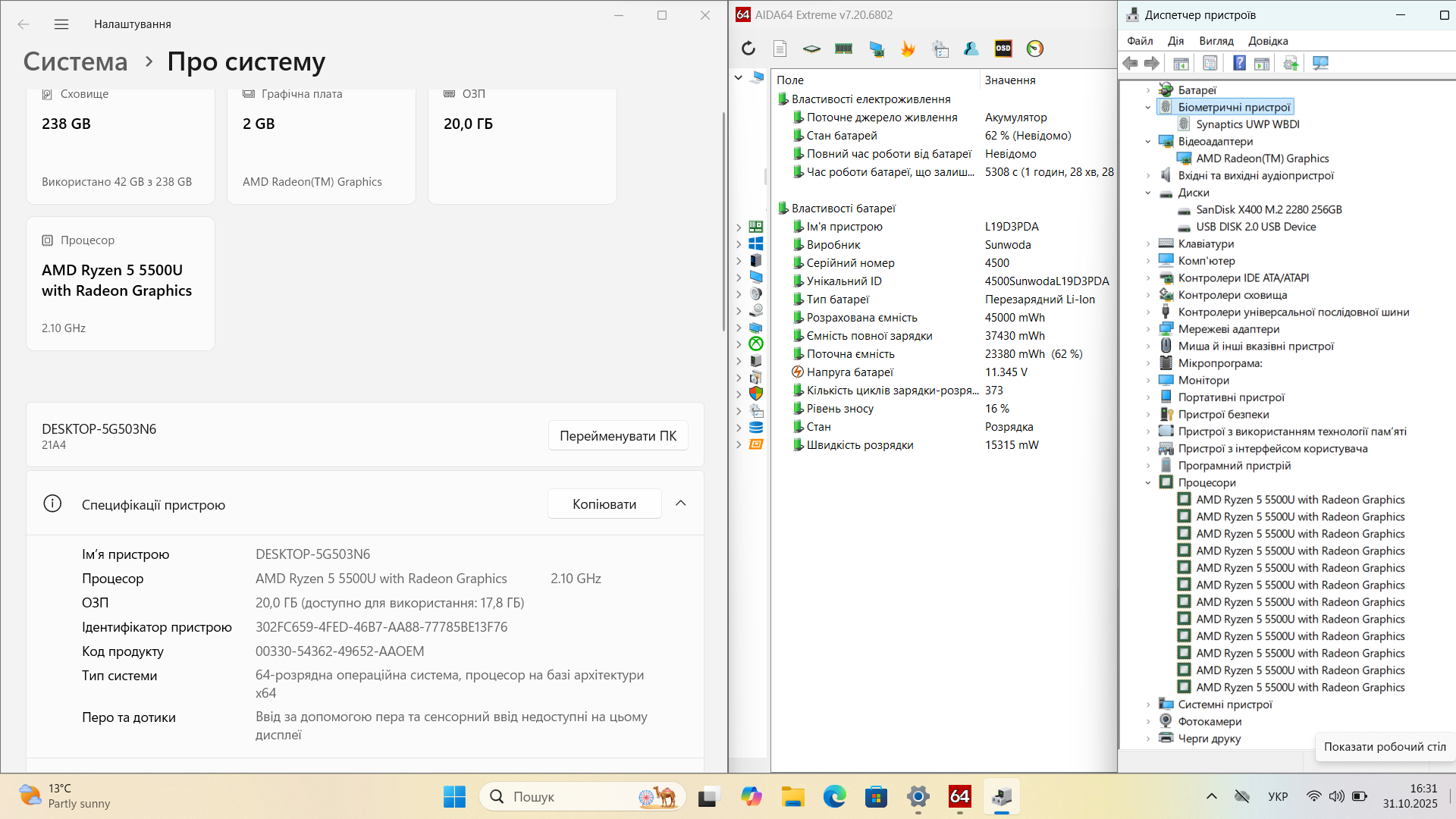The image size is (1456, 819).
Task: Click AIDA64 refresh toolbar icon
Action: 748,49
